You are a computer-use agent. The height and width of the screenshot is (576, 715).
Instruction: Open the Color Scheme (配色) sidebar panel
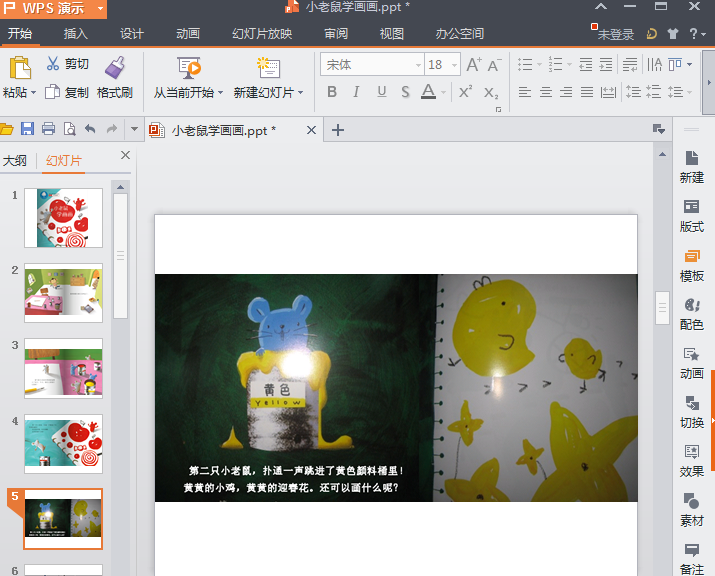692,314
